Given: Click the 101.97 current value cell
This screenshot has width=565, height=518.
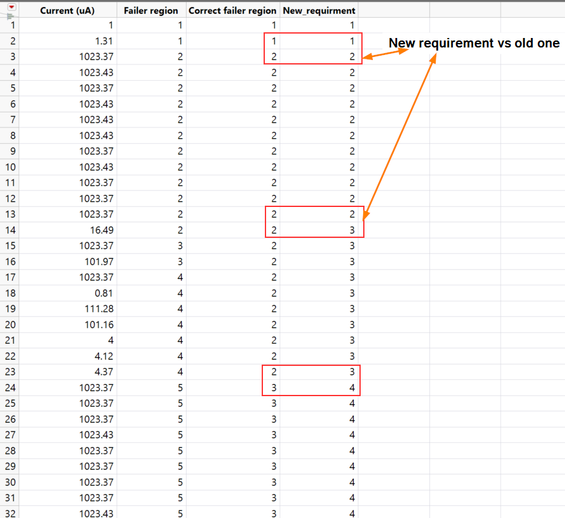Looking at the screenshot, I should point(99,262).
